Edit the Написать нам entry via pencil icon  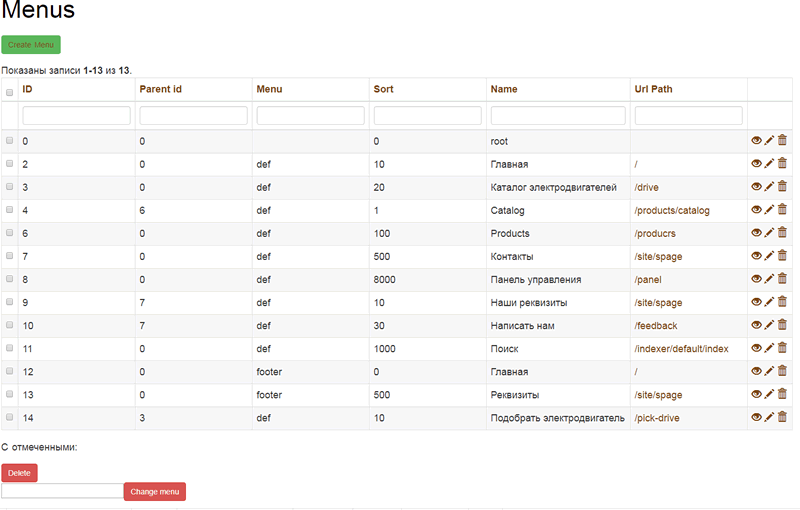(x=769, y=325)
